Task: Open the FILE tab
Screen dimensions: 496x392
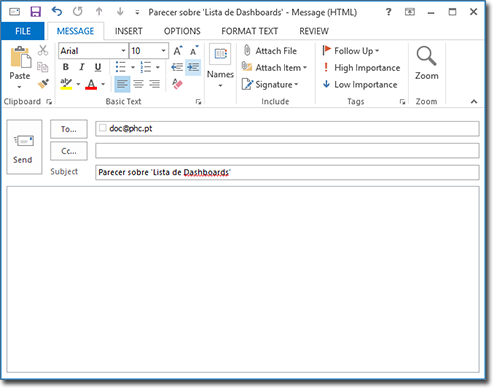Action: (x=23, y=31)
